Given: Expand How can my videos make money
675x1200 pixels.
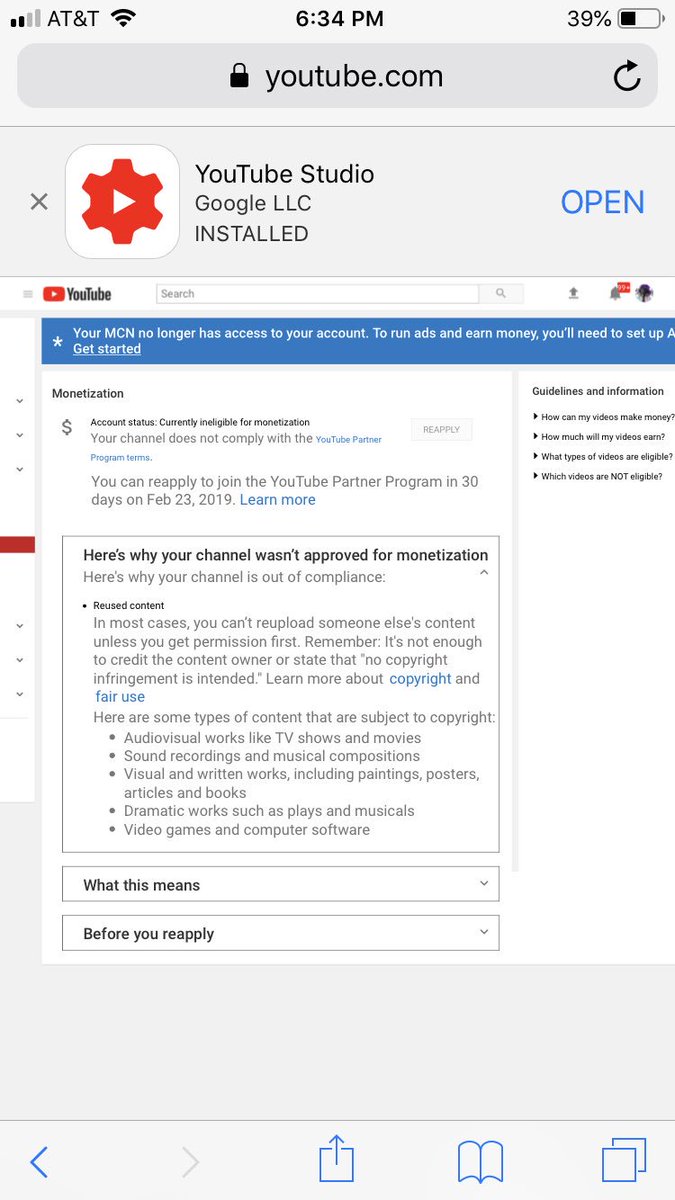Looking at the screenshot, I should 603,417.
